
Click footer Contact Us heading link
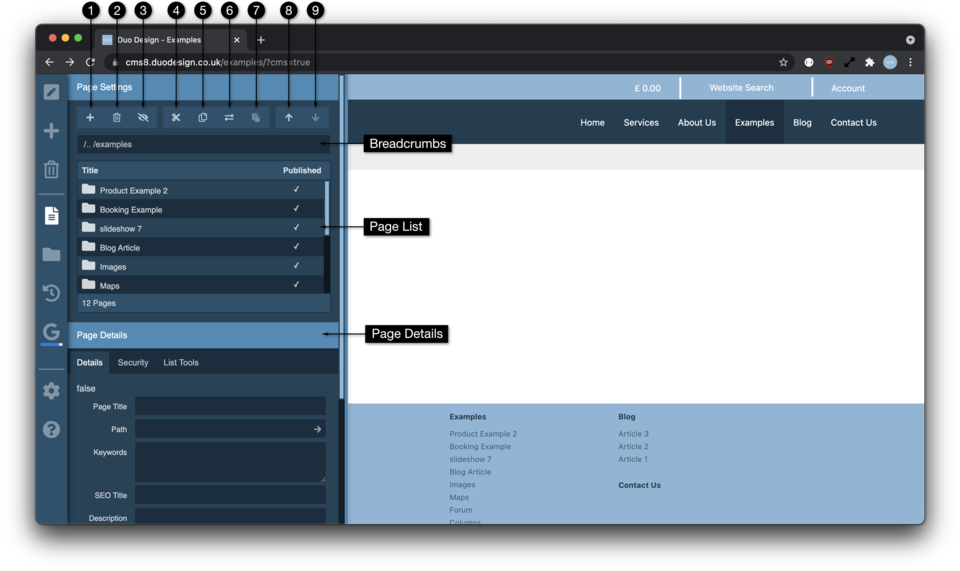(x=639, y=485)
